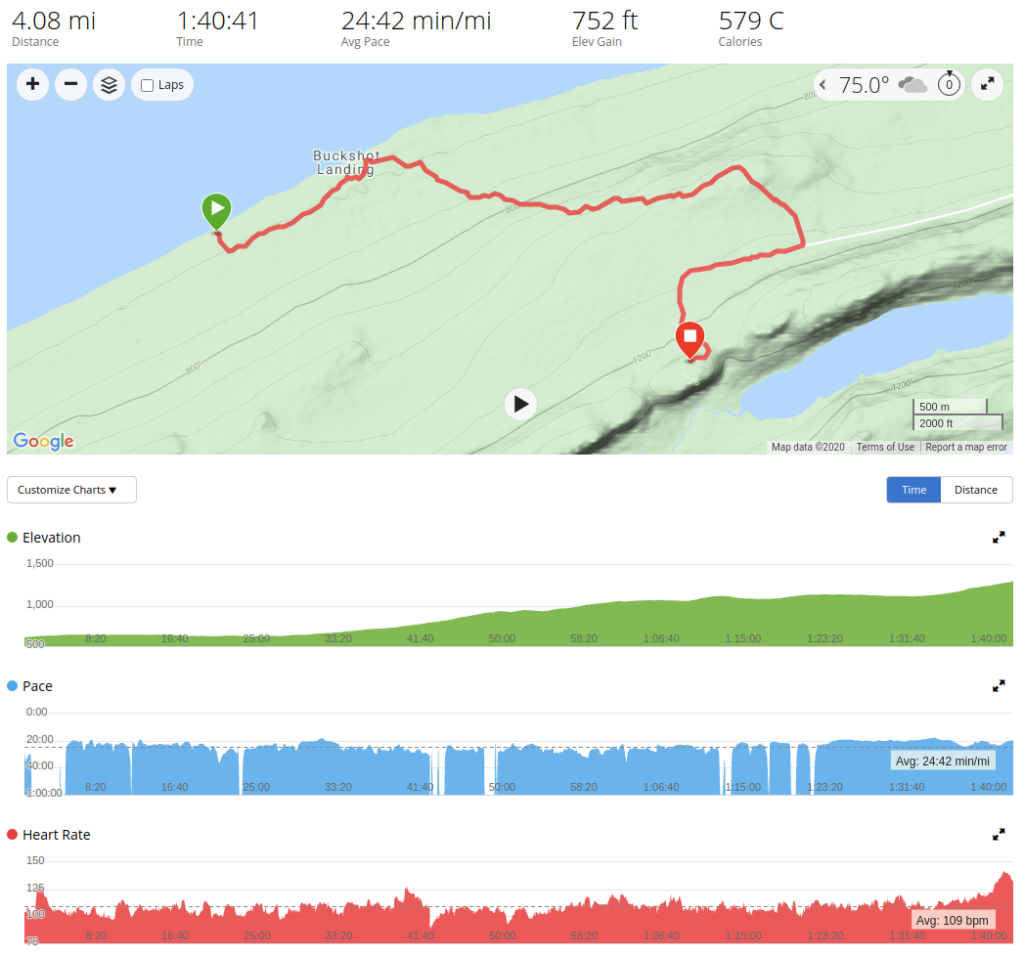This screenshot has height=957, width=1024.
Task: Click the wind compass icon in weather
Action: [x=949, y=84]
